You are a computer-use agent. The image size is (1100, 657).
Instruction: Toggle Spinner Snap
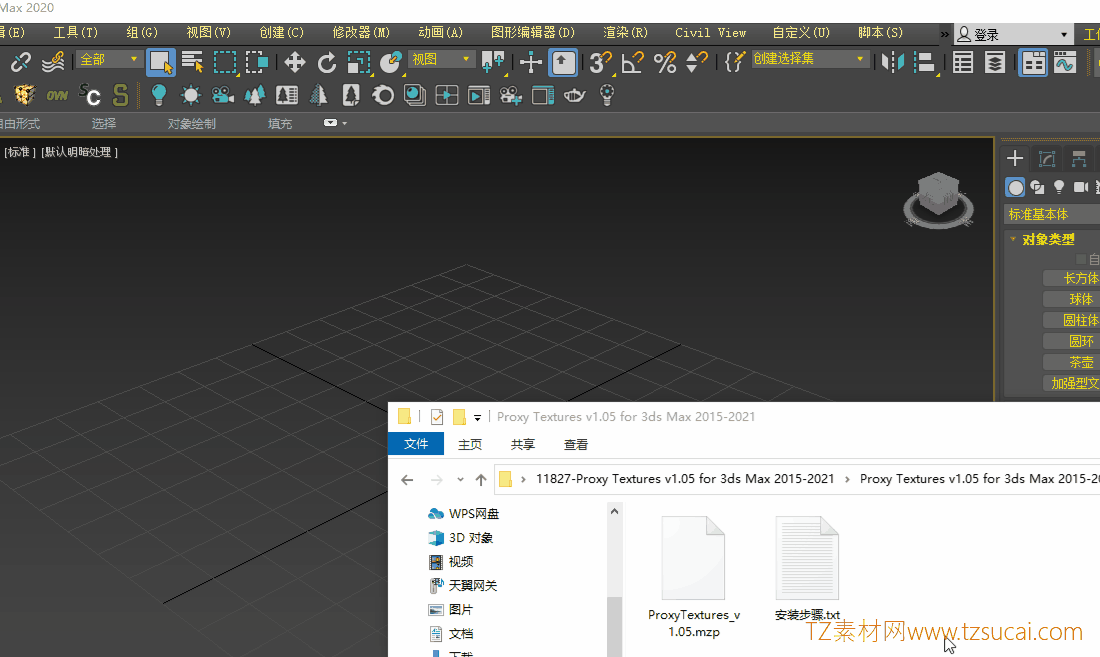coord(696,62)
